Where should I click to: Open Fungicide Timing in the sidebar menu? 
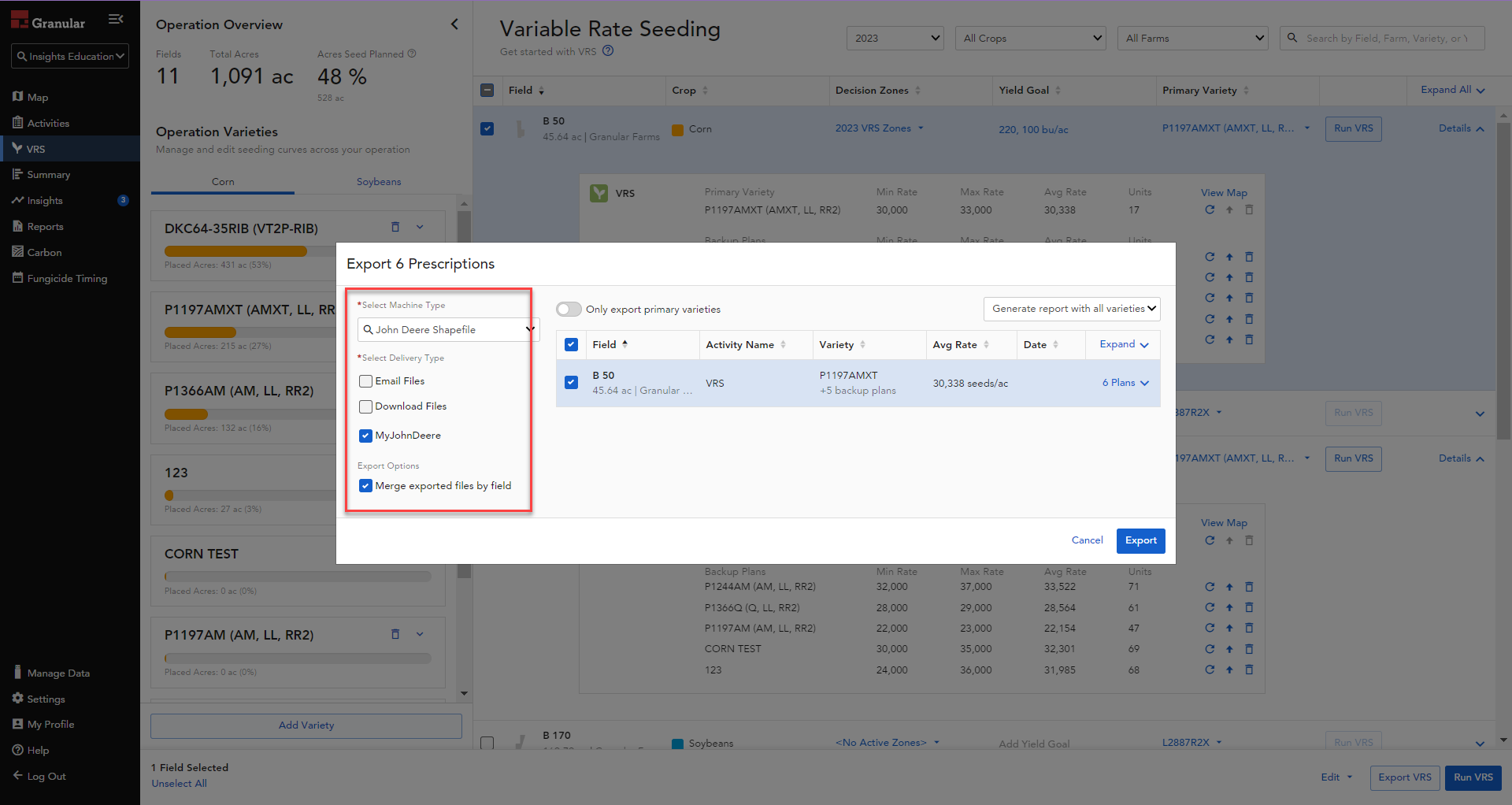(x=67, y=279)
